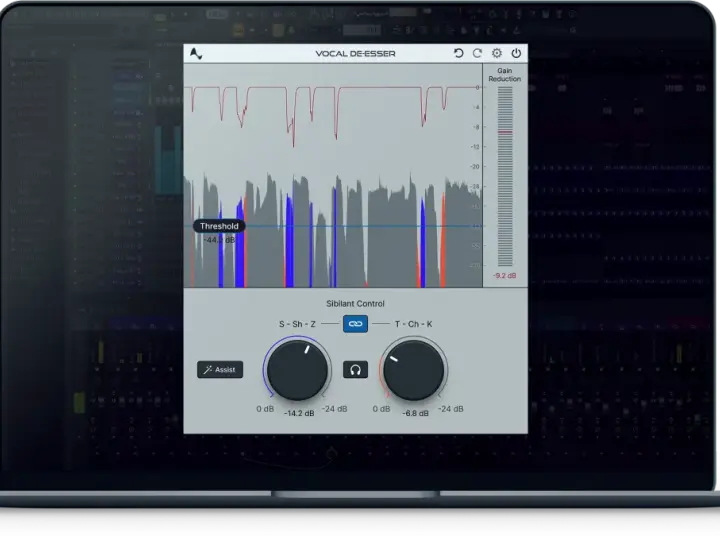
Task: Select the Threshold line handle
Action: [x=219, y=226]
